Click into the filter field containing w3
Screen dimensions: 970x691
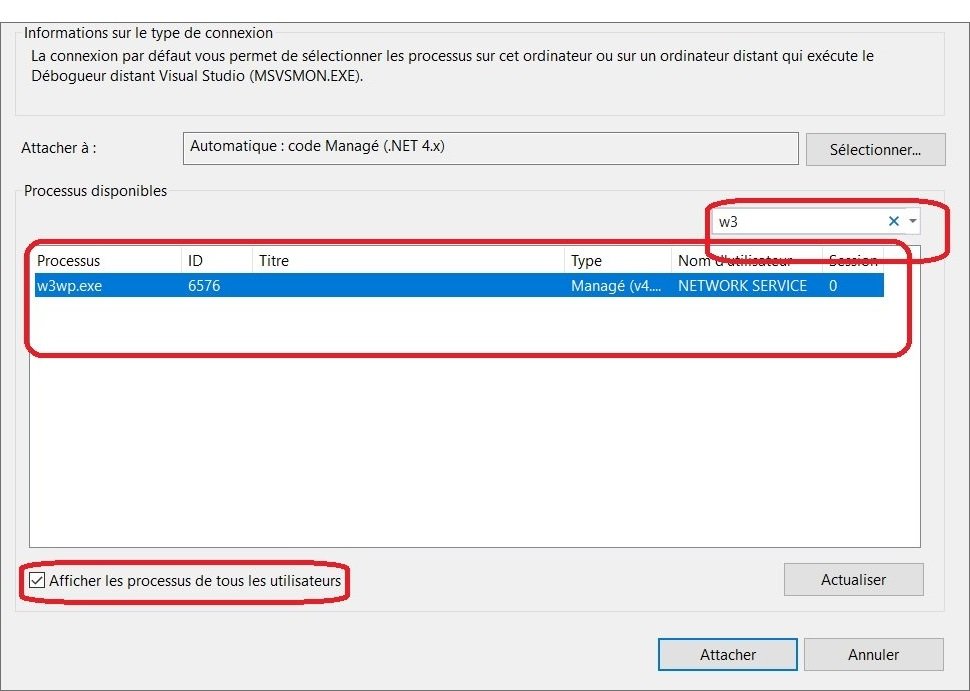(x=795, y=221)
